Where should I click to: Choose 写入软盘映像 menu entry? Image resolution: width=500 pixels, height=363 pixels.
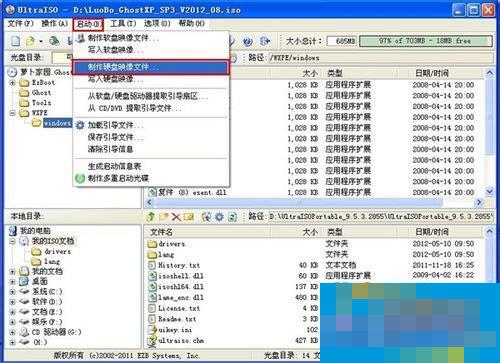click(151, 50)
